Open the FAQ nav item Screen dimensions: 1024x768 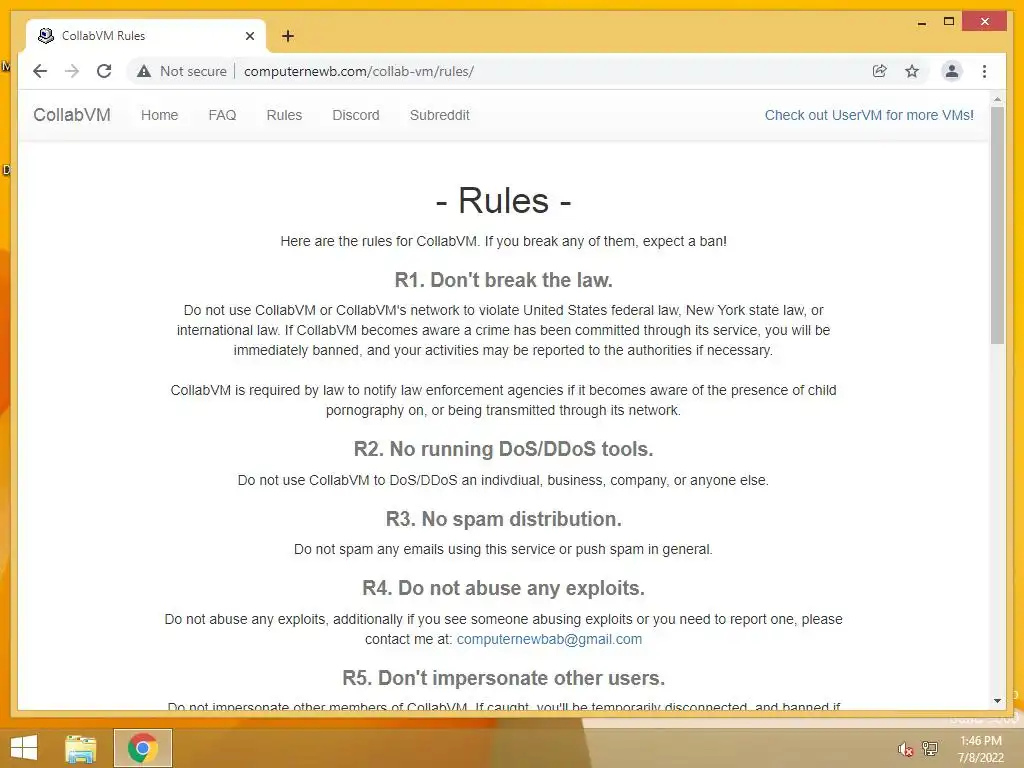[222, 115]
